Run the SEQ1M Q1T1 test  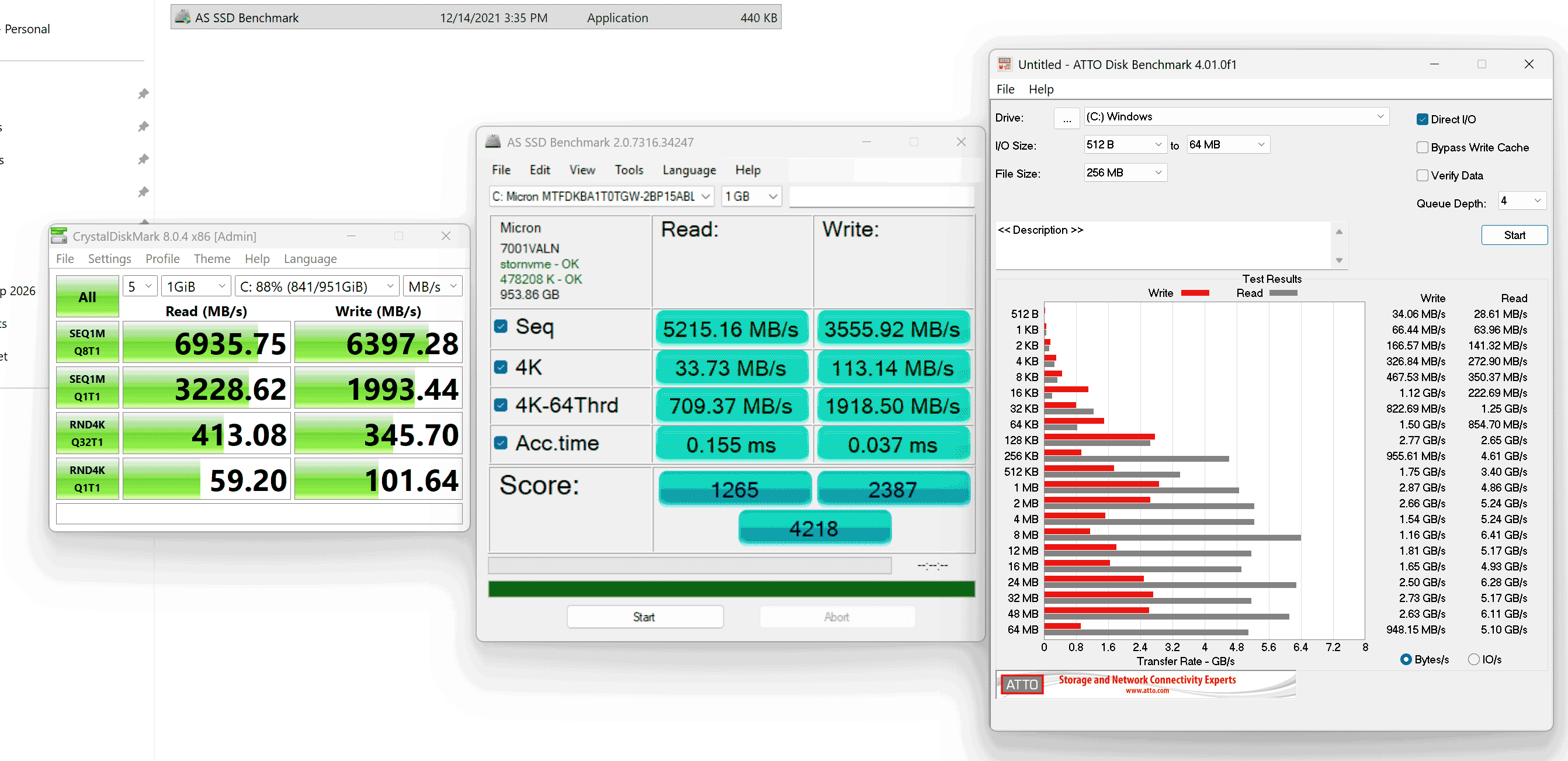click(87, 387)
